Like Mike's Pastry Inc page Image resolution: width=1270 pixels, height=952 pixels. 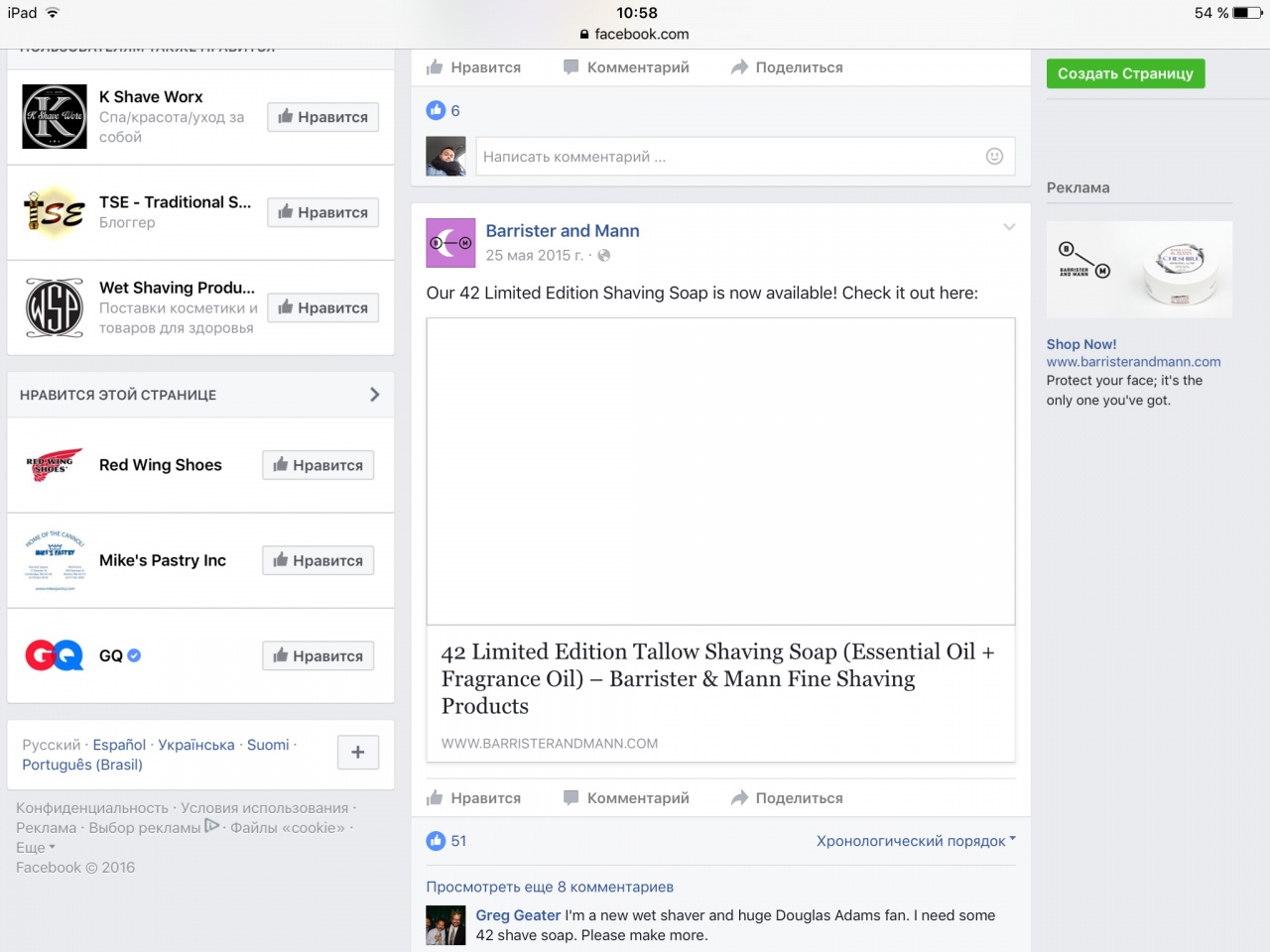pyautogui.click(x=317, y=560)
